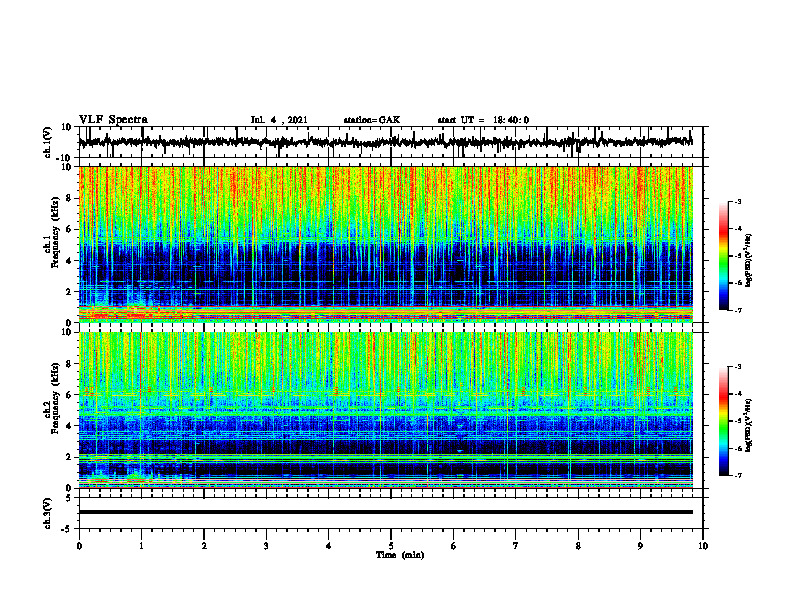The height and width of the screenshot is (612, 792).
Task: Click ch.2 color scale "log(PSD)" unit label
Action: 748,425
